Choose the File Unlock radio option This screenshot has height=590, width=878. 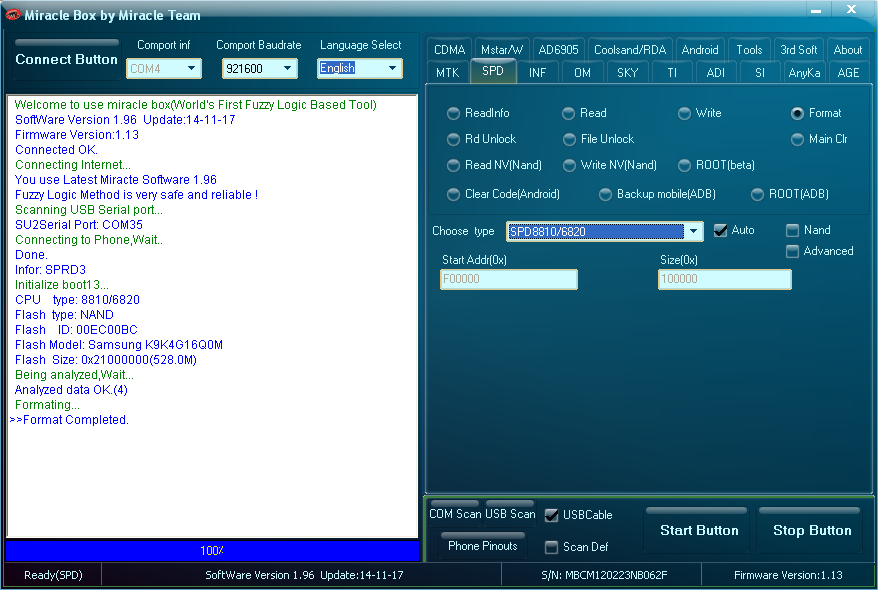tap(599, 139)
